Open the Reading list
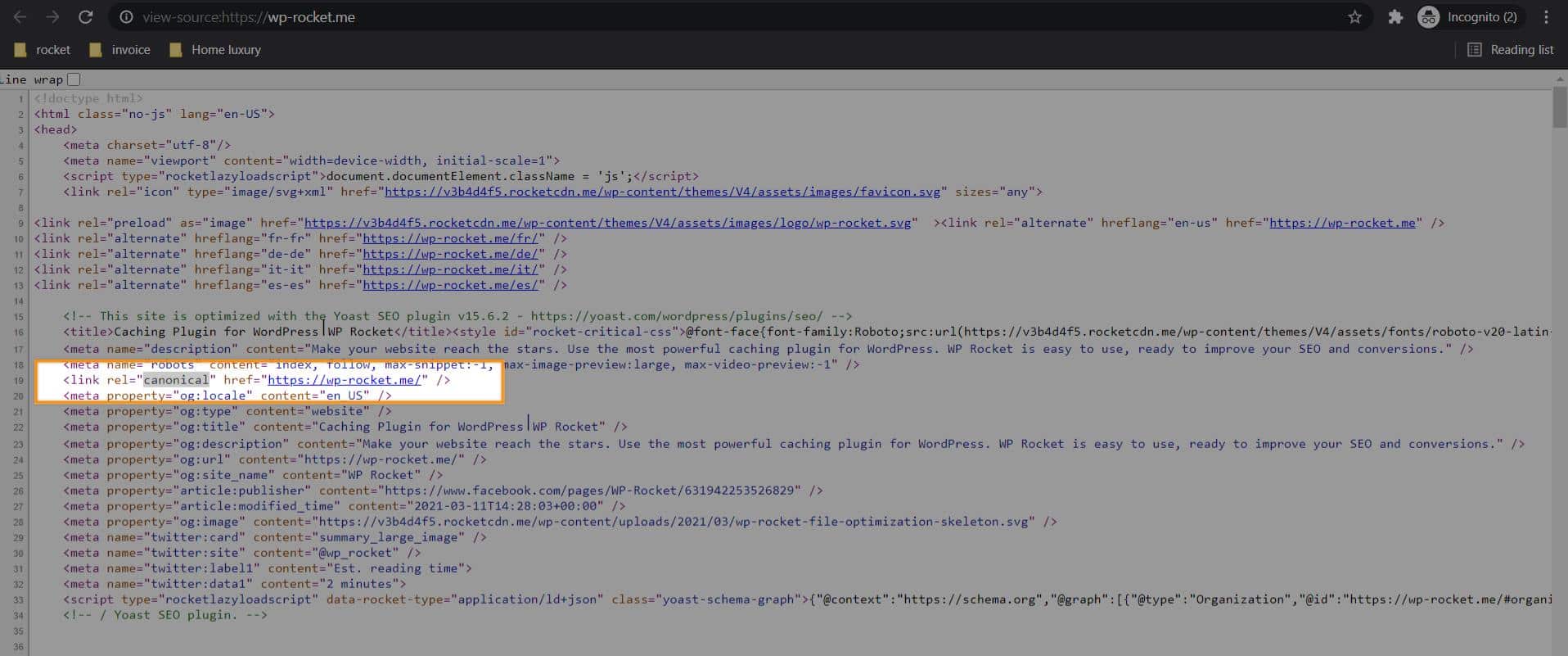 [x=1511, y=50]
